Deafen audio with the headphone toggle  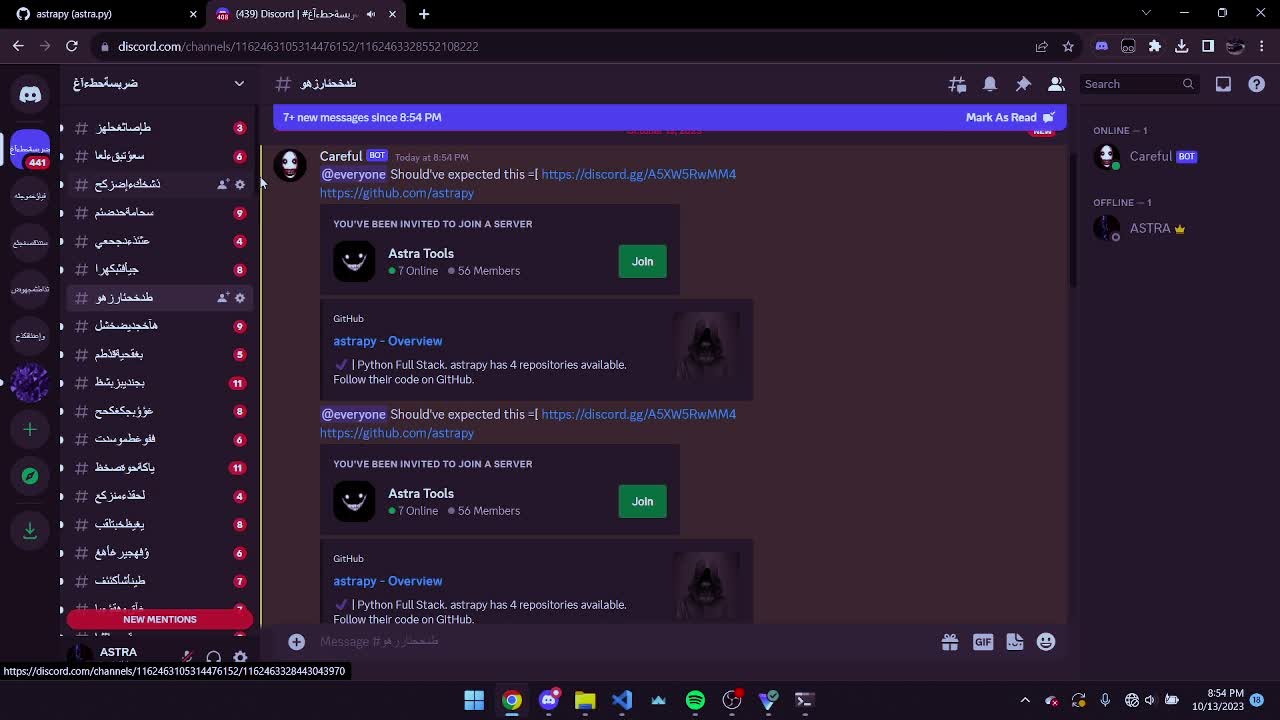pyautogui.click(x=214, y=657)
